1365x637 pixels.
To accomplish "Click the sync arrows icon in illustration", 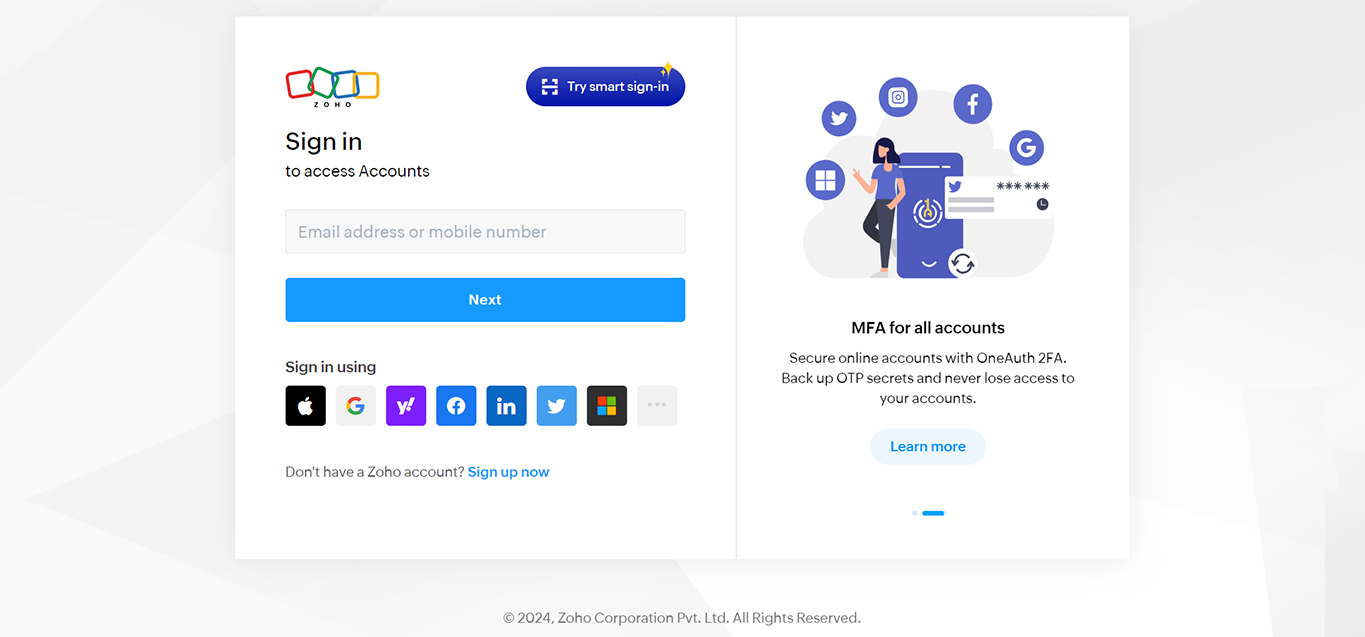I will [x=962, y=264].
